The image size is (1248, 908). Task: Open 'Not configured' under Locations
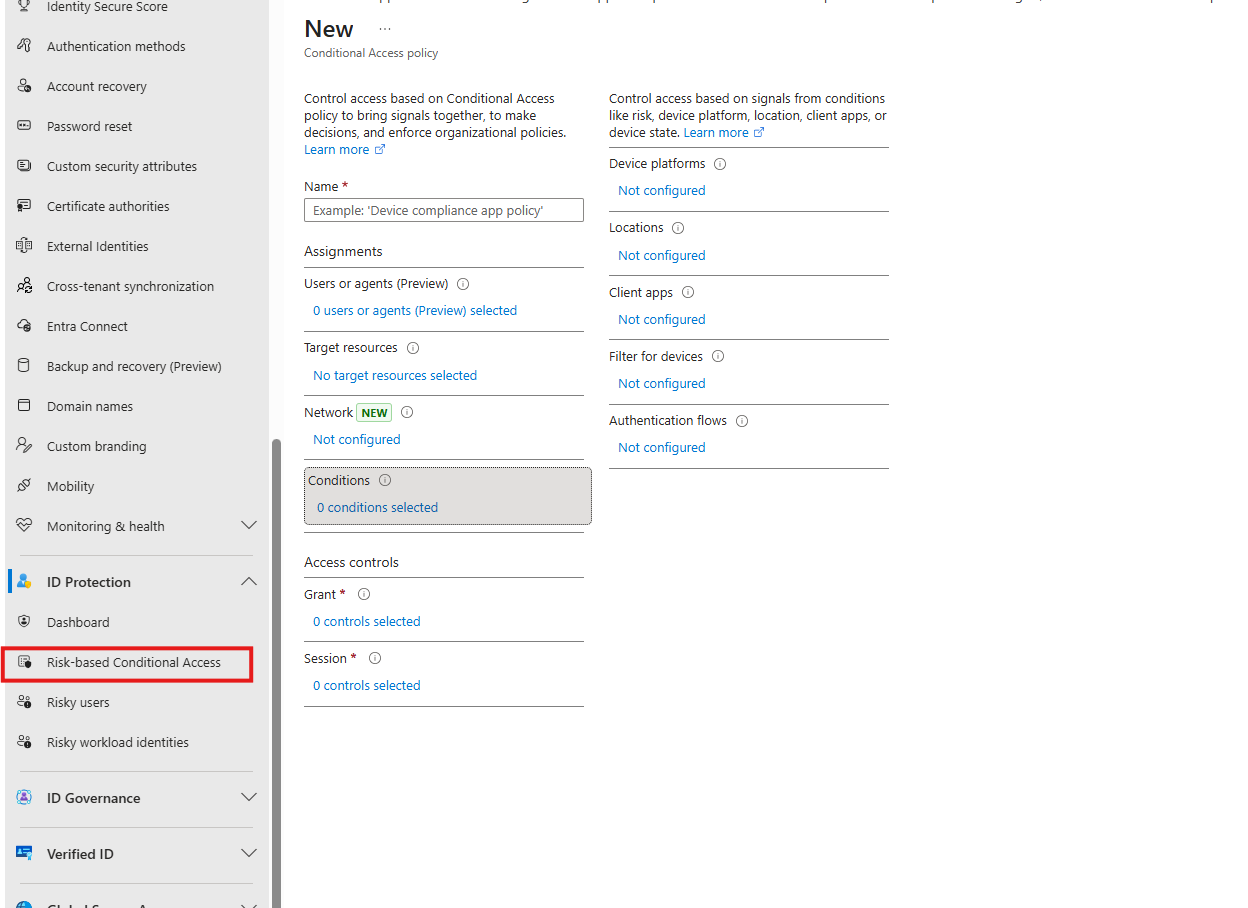coord(661,256)
